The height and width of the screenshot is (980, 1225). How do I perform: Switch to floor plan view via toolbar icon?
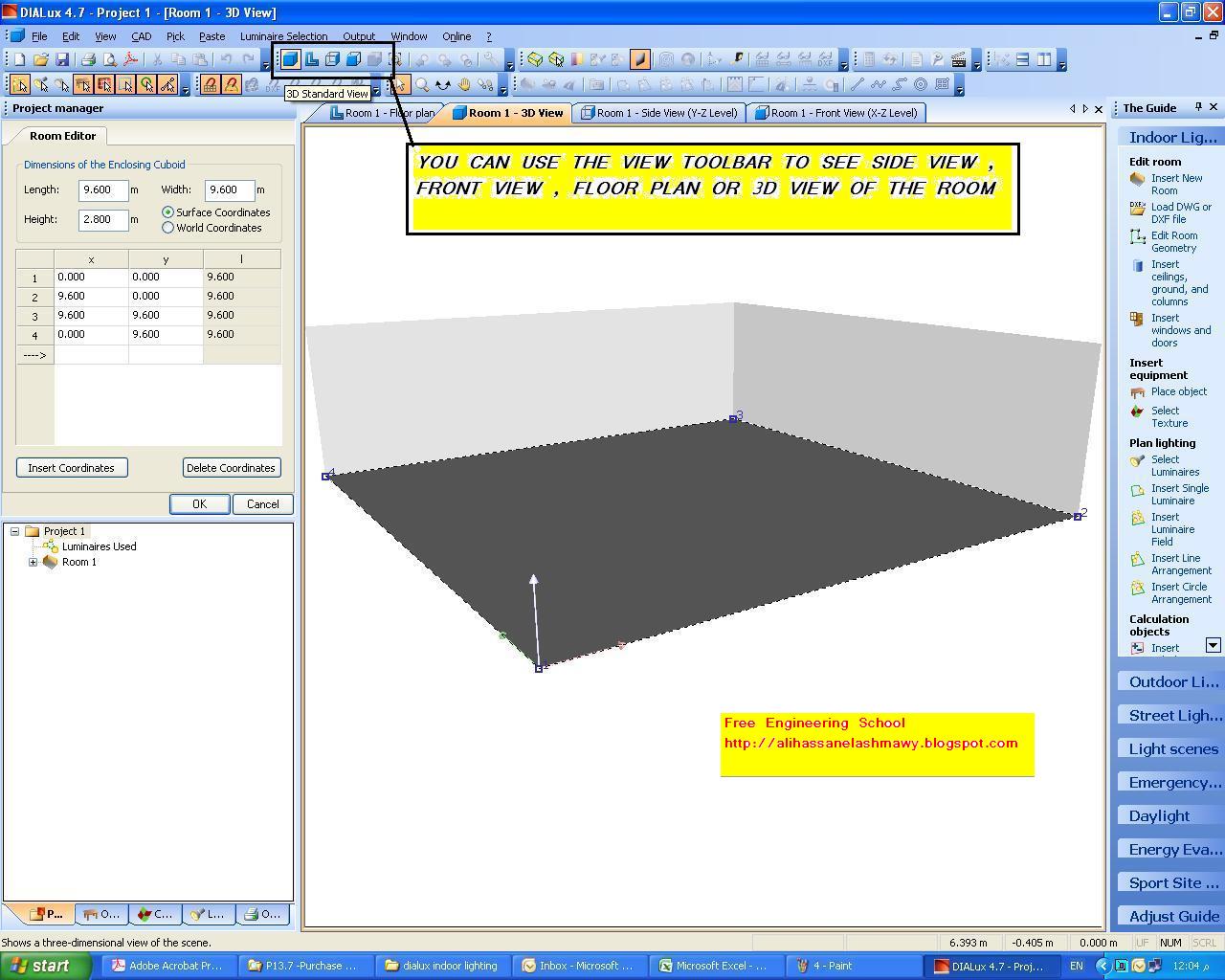(x=312, y=59)
